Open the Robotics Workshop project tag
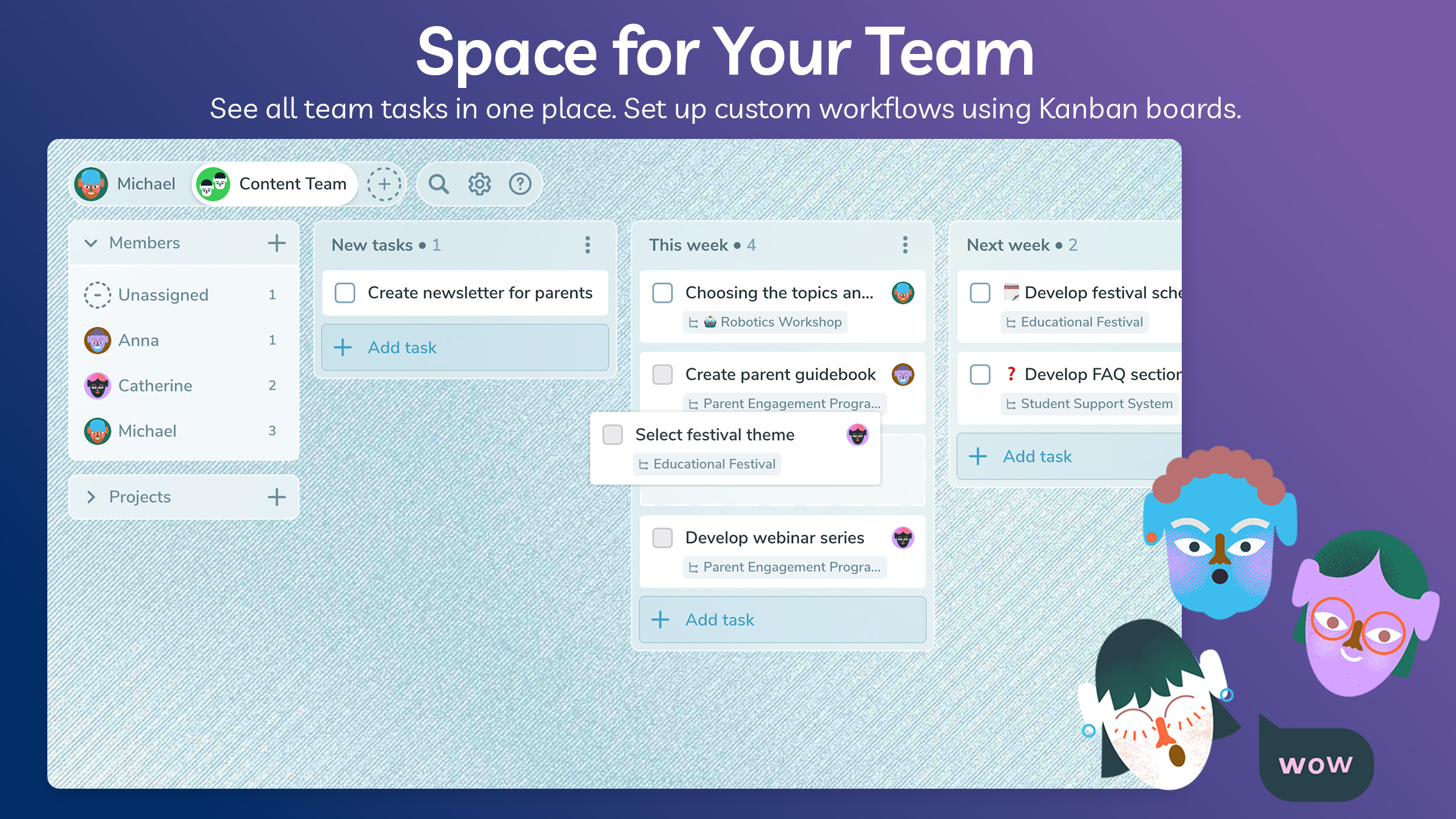Image resolution: width=1456 pixels, height=819 pixels. coord(766,322)
